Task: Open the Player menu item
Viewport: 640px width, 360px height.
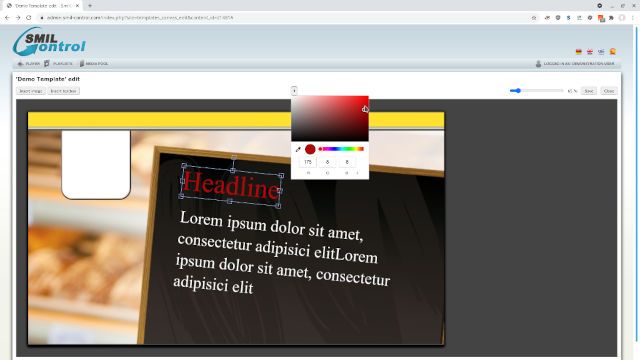Action: tap(29, 64)
